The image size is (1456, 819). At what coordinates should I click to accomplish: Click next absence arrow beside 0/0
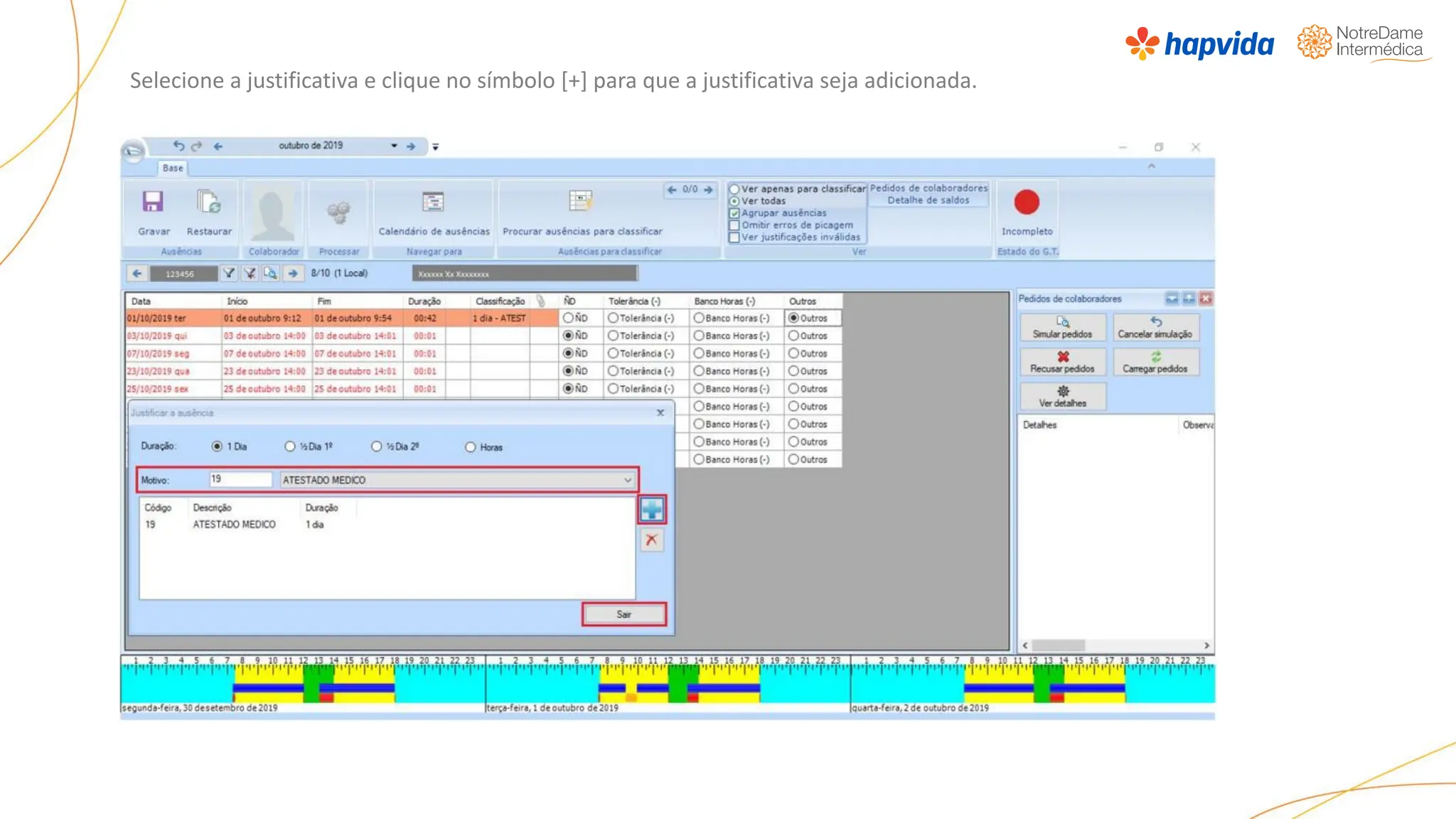[708, 190]
